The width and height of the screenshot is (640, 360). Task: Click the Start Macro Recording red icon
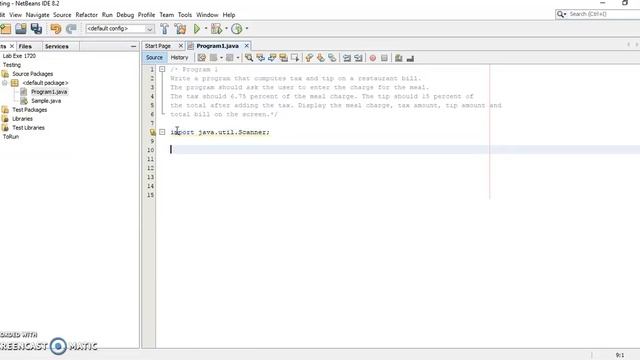[373, 58]
